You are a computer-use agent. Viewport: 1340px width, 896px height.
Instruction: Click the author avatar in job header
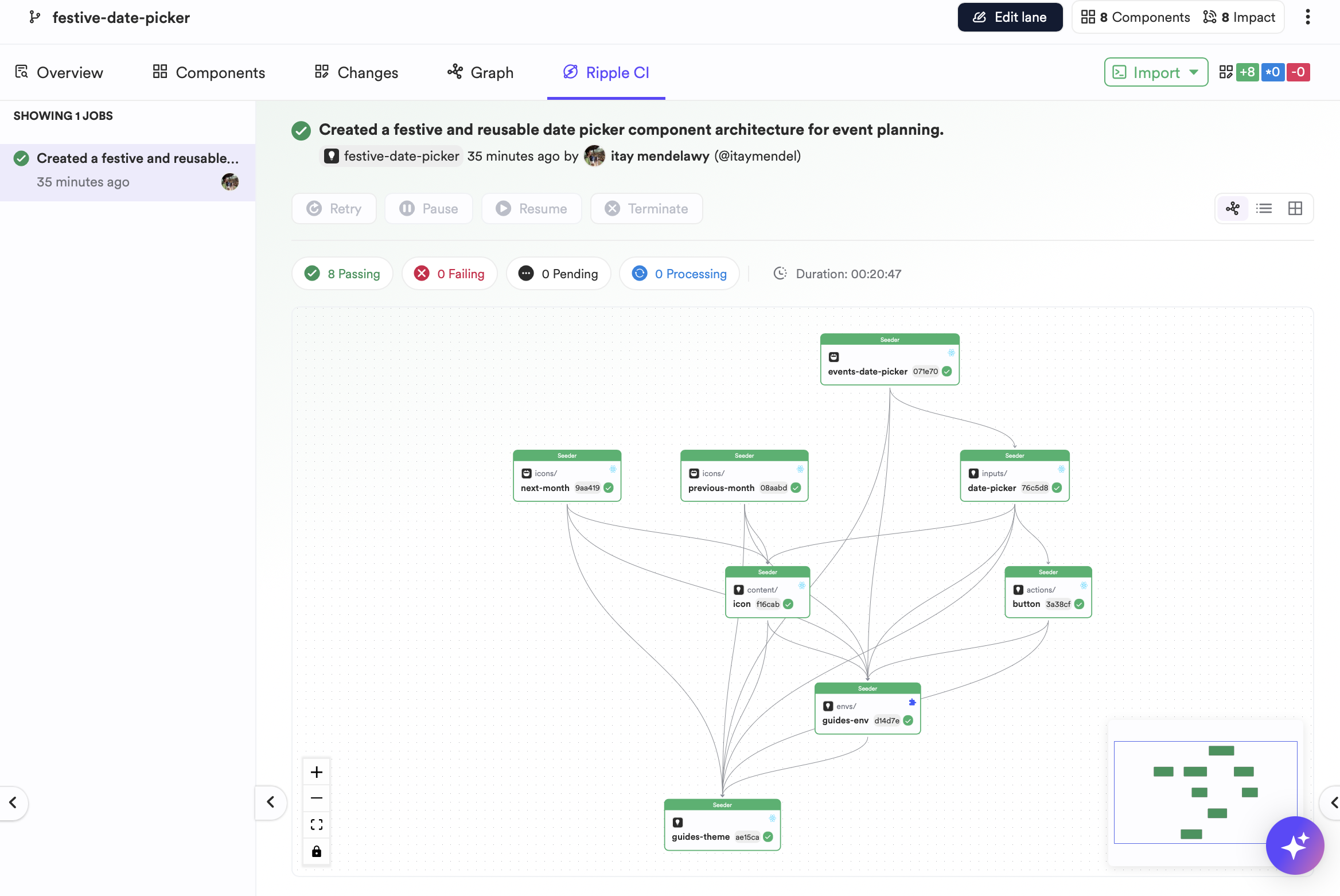pos(594,156)
